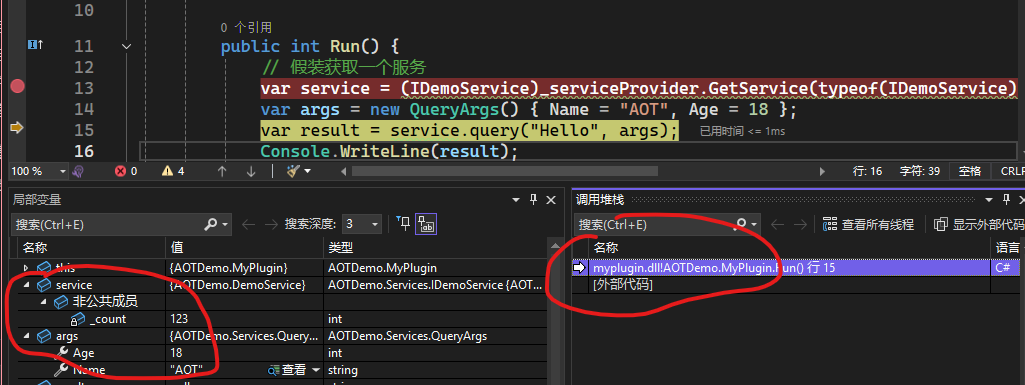Screen dimensions: 1025x385
Task: Click the wrench property icon beside Age
Action: tap(61, 353)
